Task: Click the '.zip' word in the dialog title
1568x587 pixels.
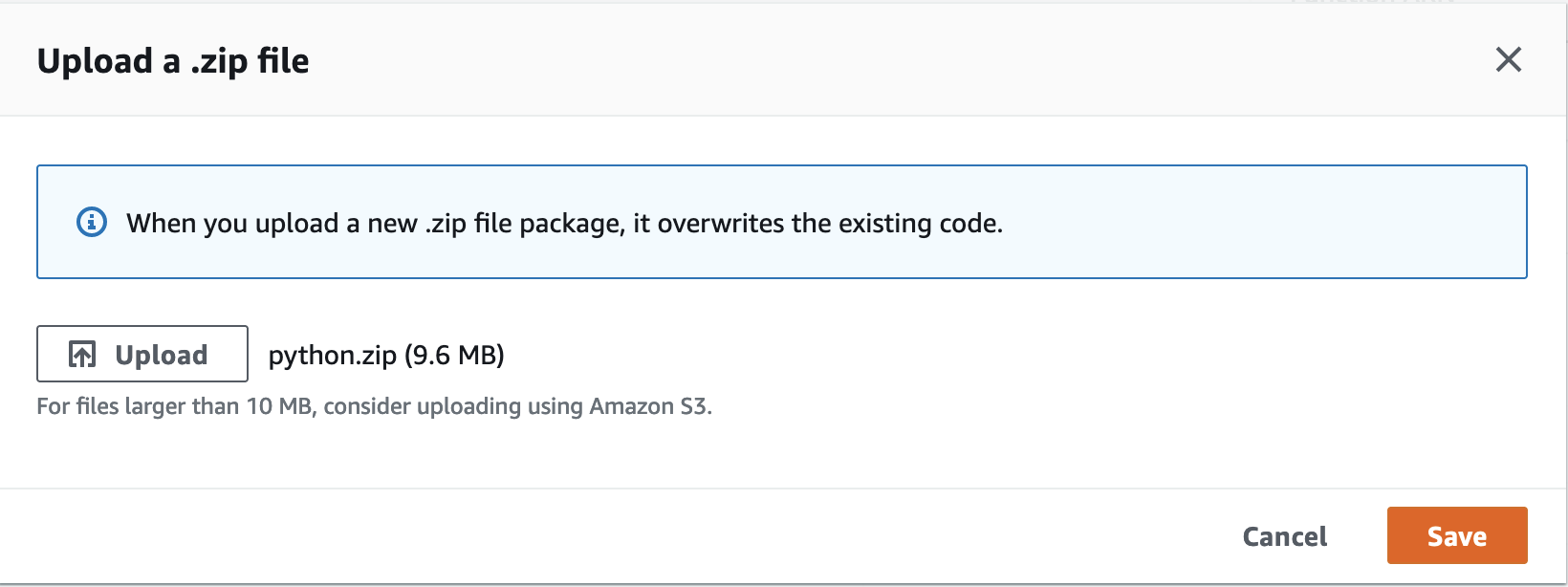Action: pos(218,61)
